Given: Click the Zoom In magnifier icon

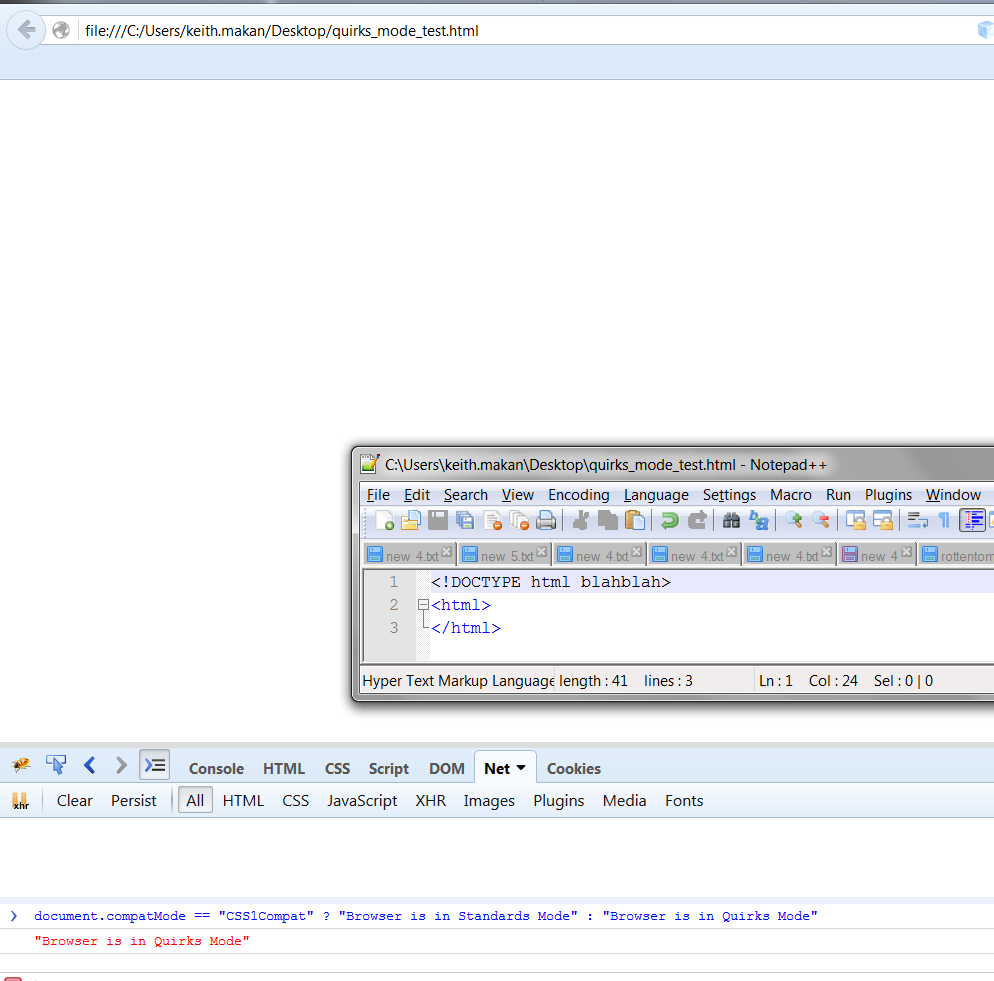Looking at the screenshot, I should point(794,521).
